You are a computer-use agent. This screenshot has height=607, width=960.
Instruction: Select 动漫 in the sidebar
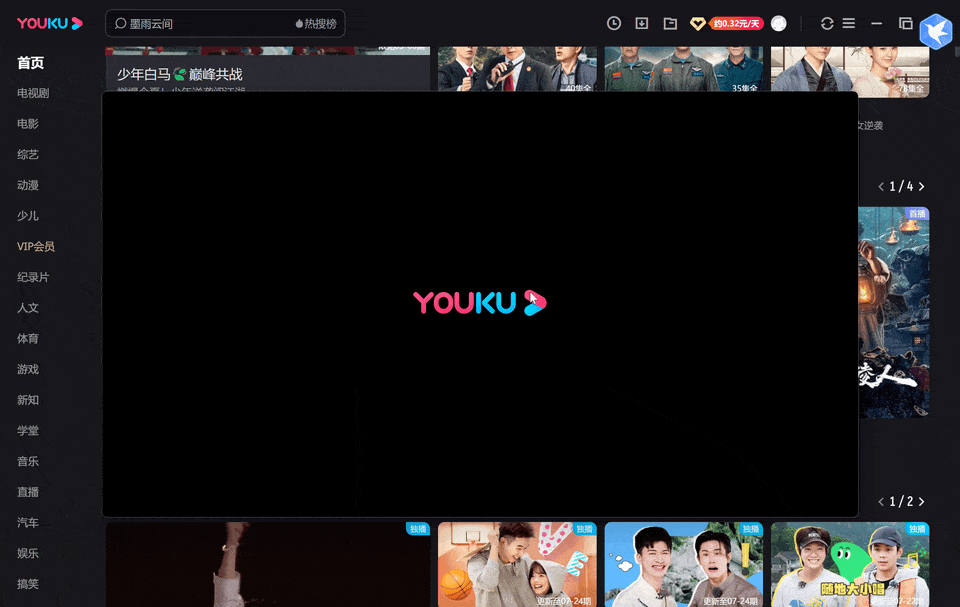click(x=28, y=185)
